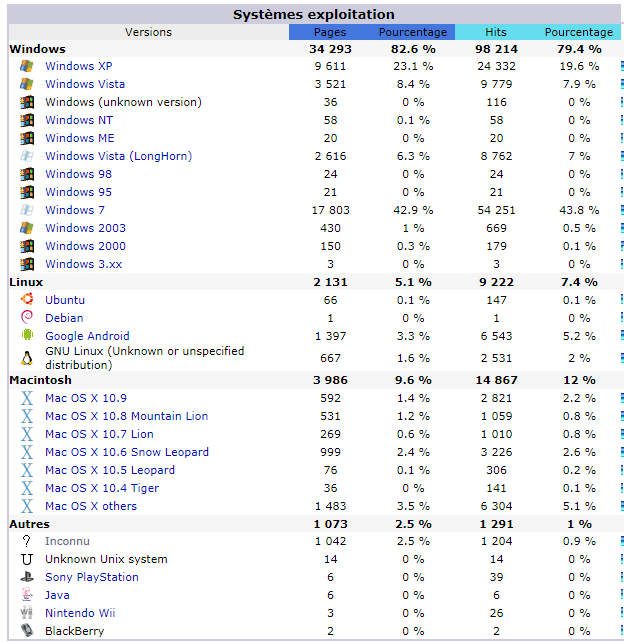Click the BlackBerry phone icon

27,631
